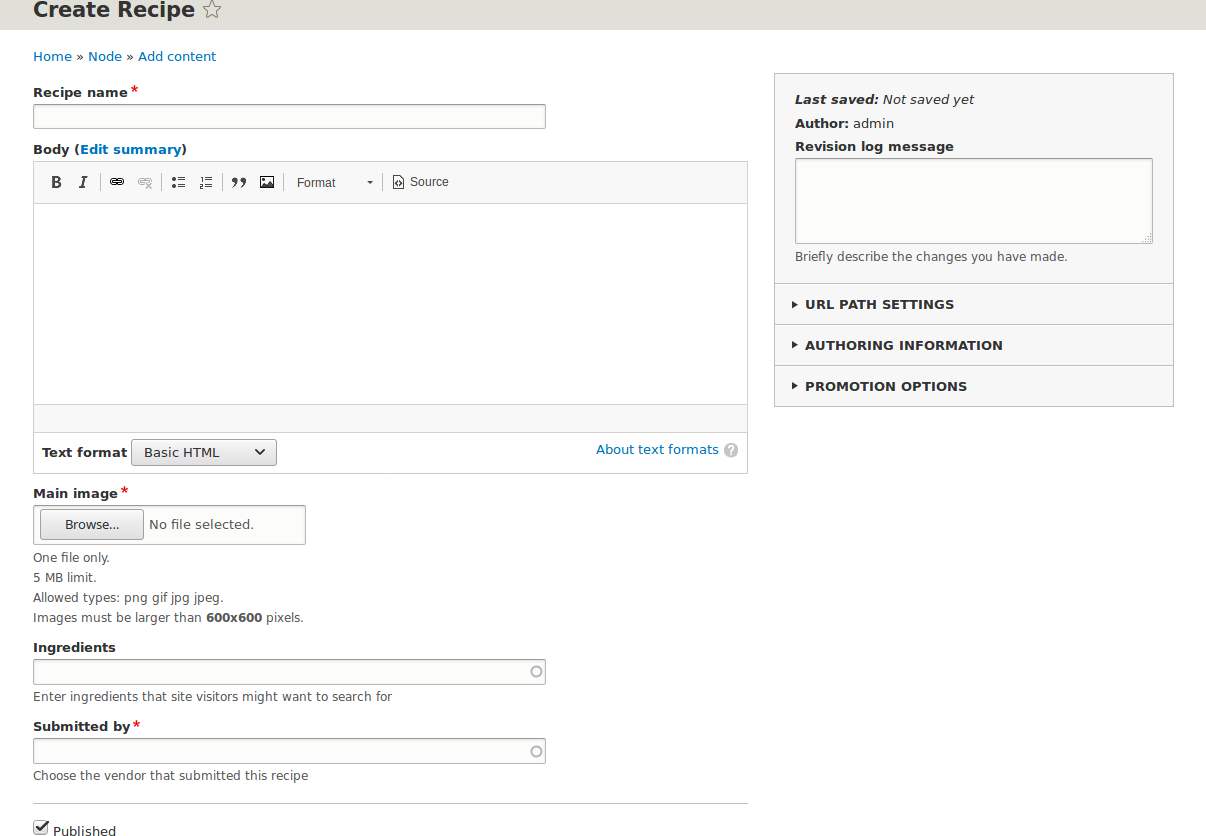
Task: Toggle italic formatting in the Body editor
Action: [83, 182]
